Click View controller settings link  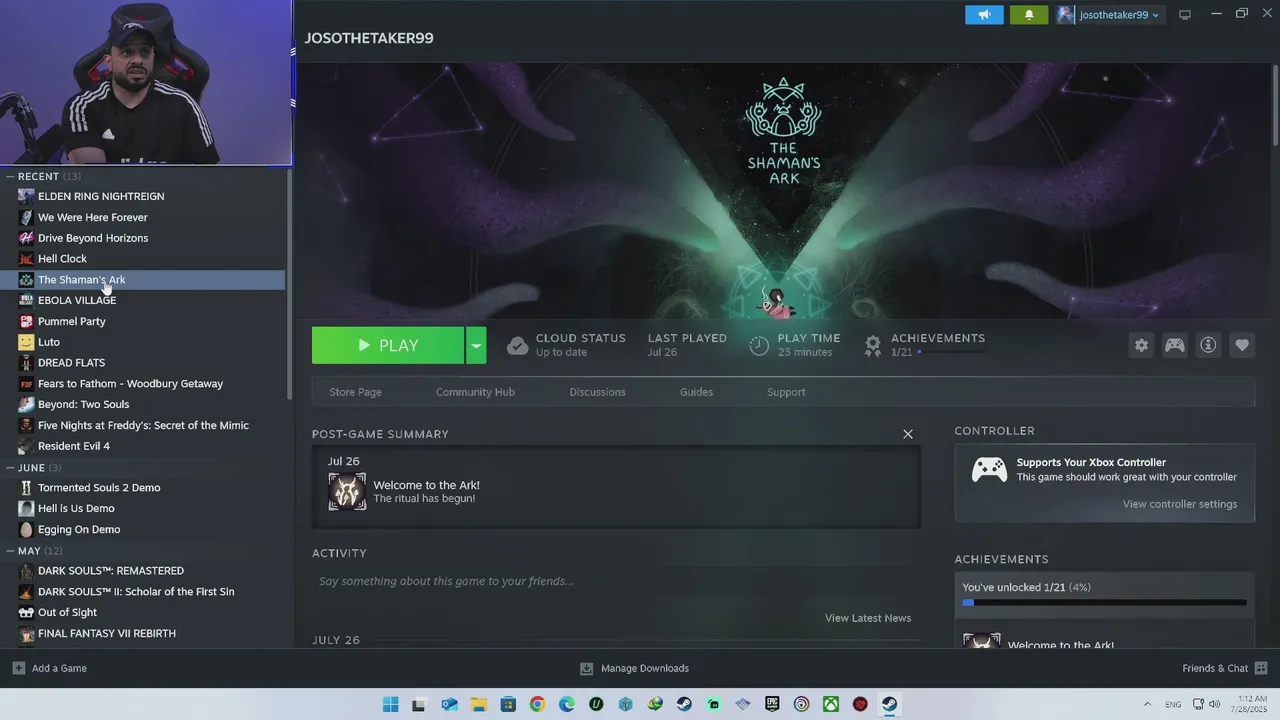[x=1180, y=504]
